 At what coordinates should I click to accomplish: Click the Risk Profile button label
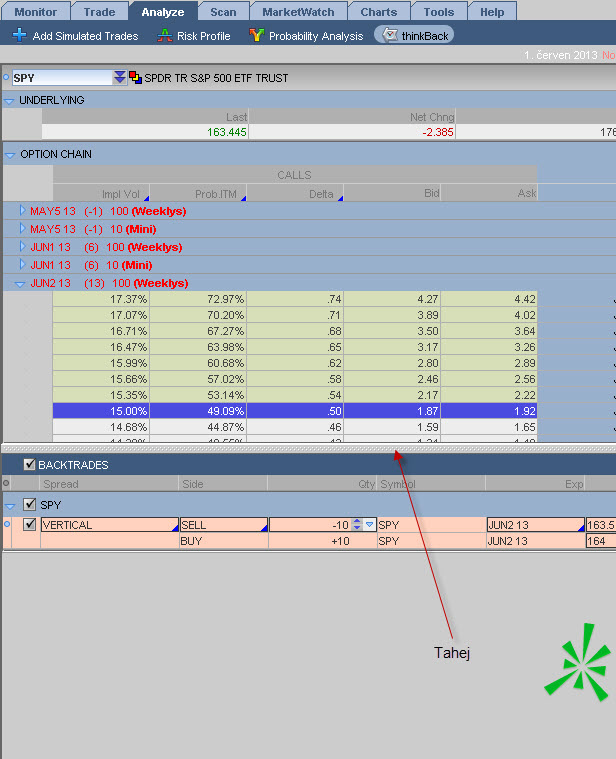coord(203,36)
